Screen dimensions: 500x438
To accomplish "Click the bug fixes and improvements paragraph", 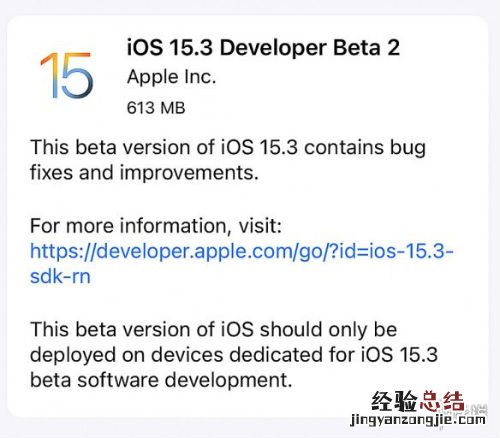I will click(228, 160).
